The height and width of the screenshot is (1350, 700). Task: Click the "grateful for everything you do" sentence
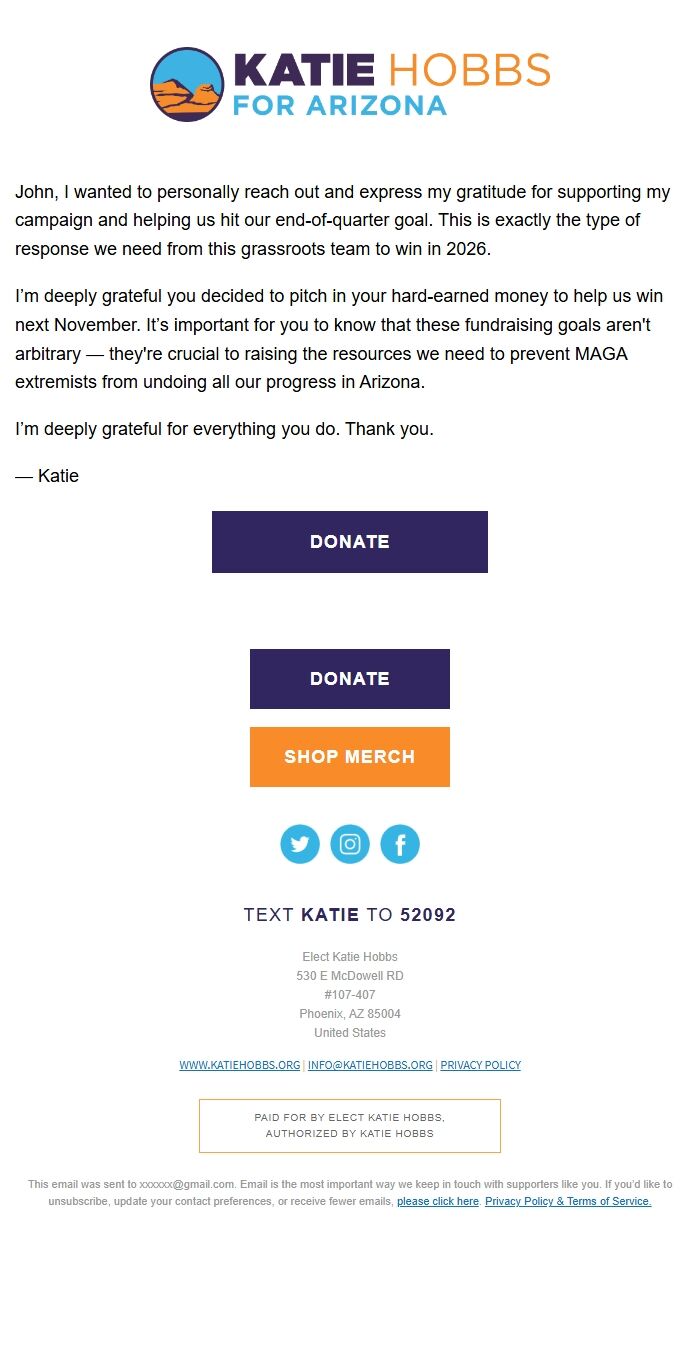pyautogui.click(x=225, y=429)
